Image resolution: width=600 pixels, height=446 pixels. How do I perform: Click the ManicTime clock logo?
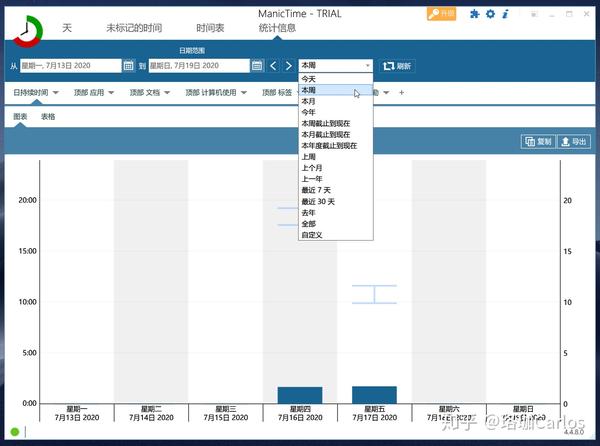coord(28,31)
